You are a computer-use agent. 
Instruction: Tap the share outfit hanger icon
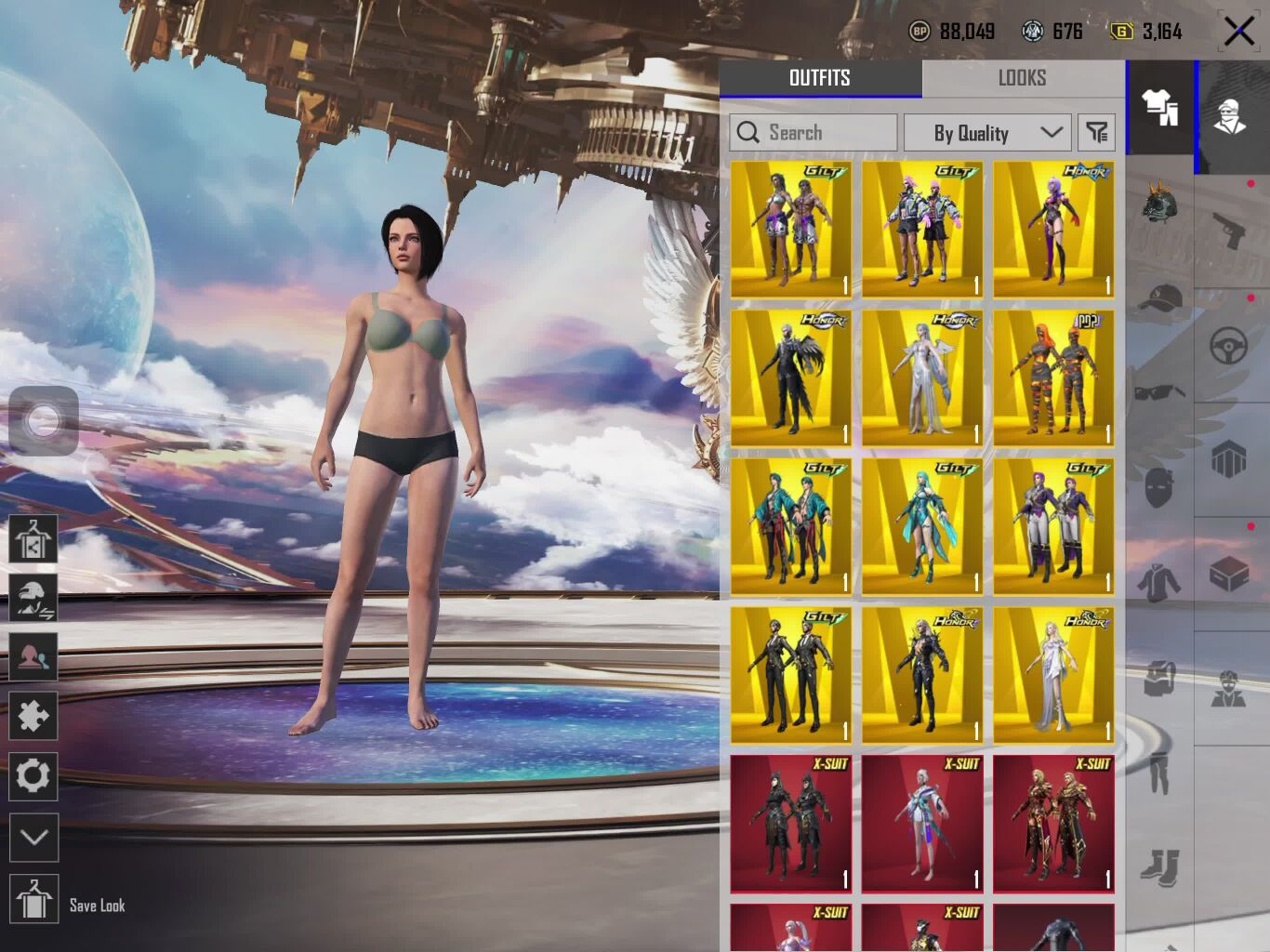point(33,538)
